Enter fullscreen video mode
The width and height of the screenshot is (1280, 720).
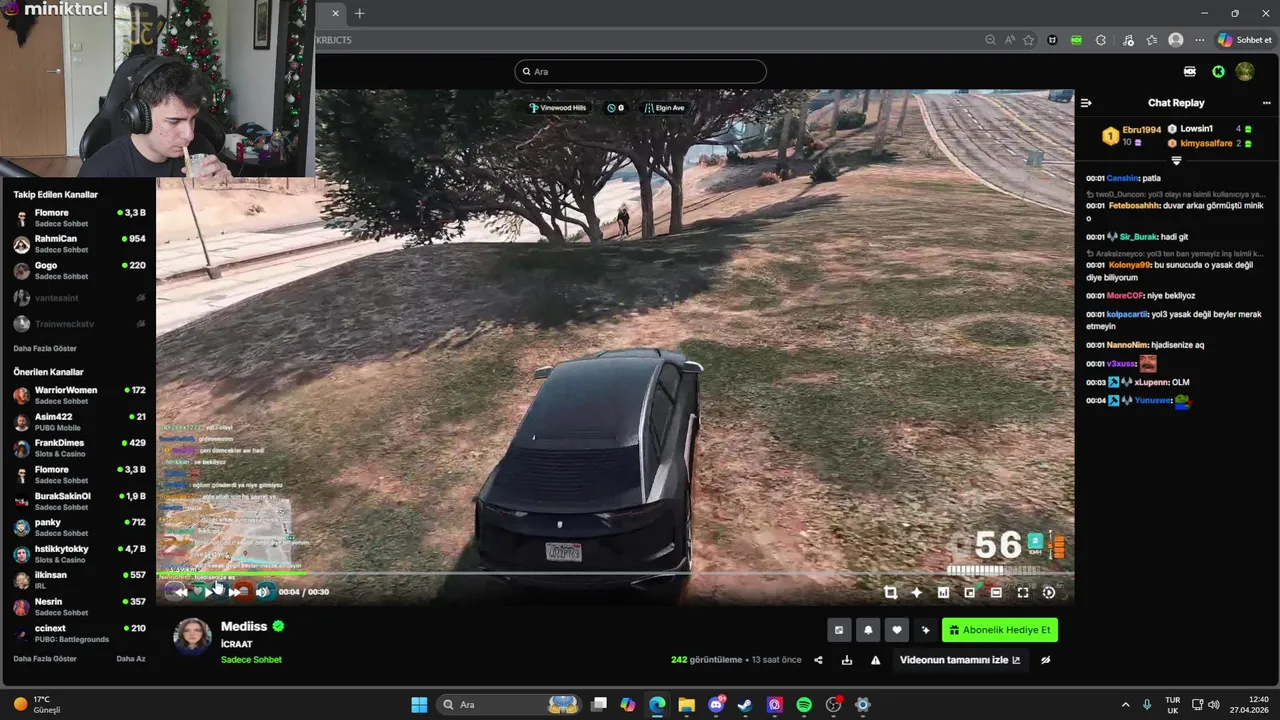(1023, 592)
